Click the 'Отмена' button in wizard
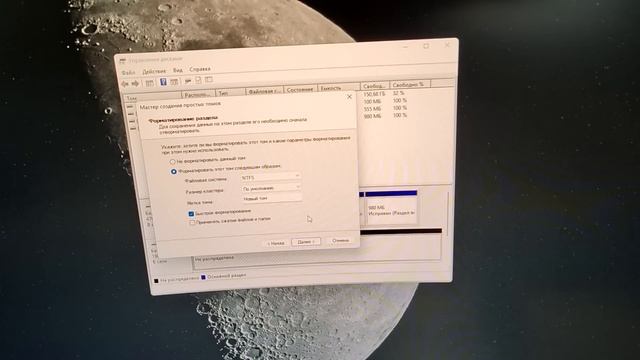 [340, 240]
